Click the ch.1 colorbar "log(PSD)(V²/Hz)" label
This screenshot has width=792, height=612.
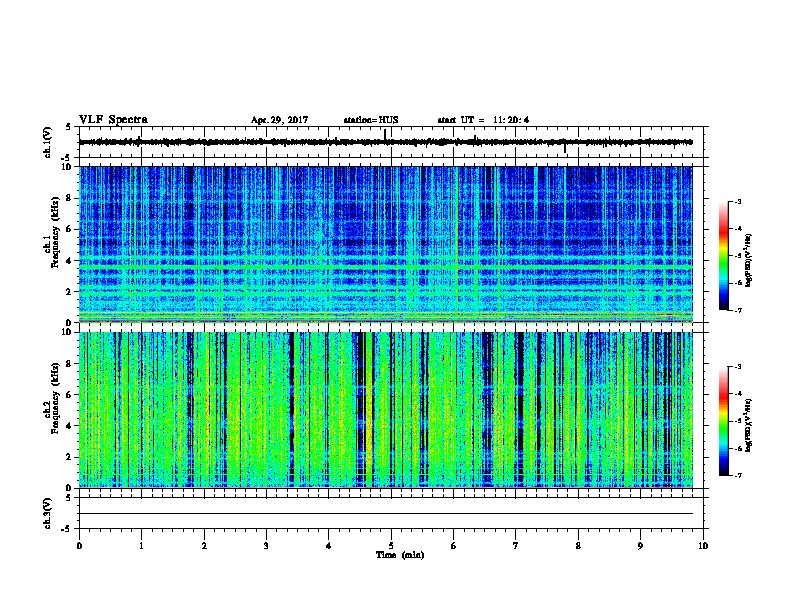[x=748, y=260]
